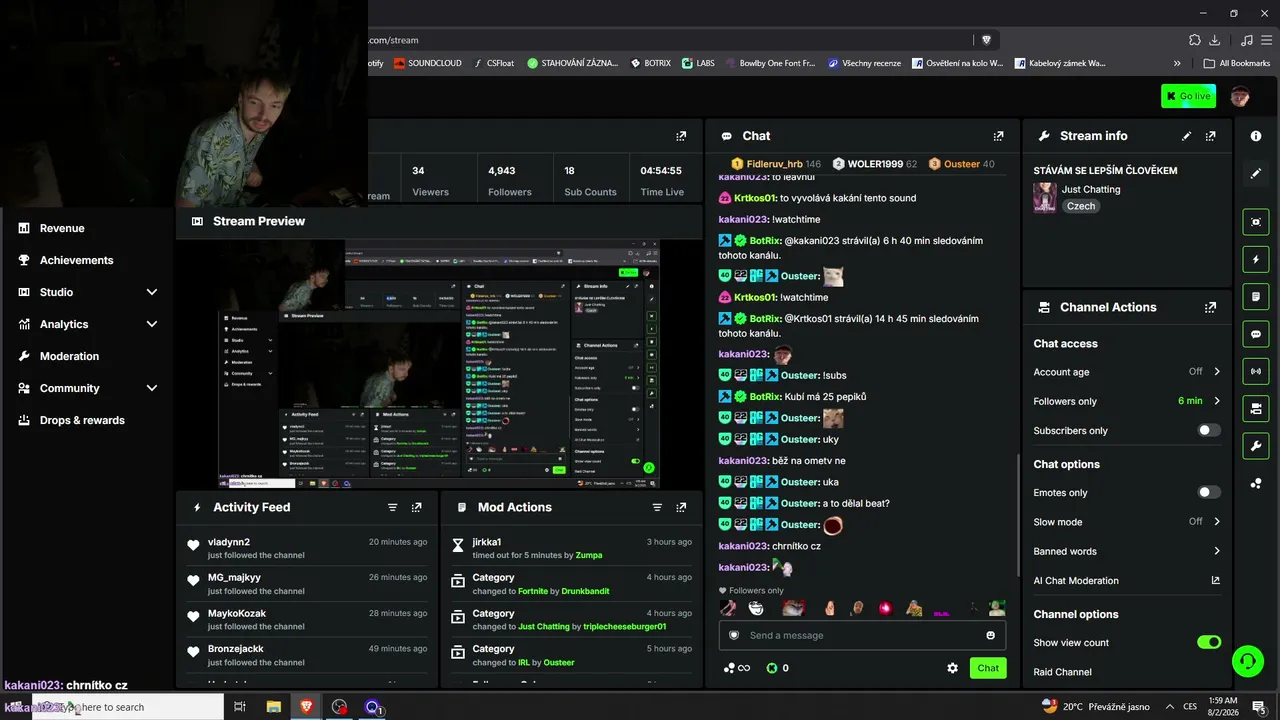Viewport: 1280px width, 720px height.
Task: Click the green support headset button
Action: 1248,660
